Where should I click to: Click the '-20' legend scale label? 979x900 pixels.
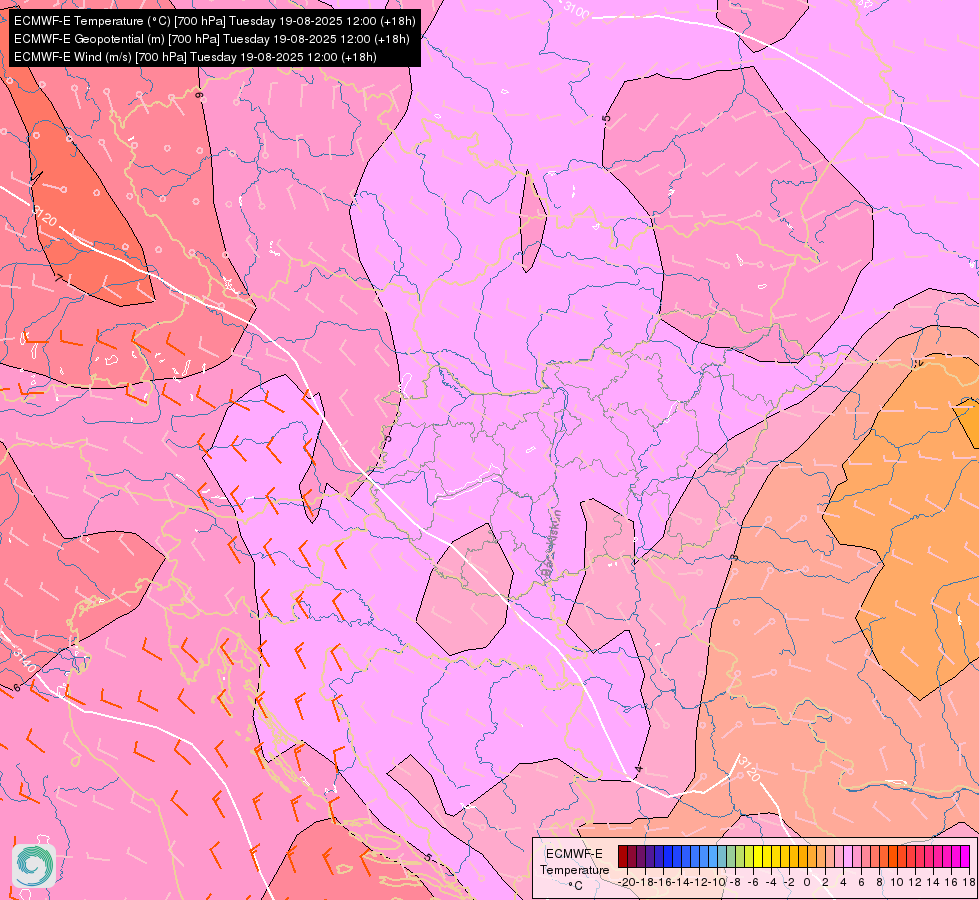[x=627, y=883]
